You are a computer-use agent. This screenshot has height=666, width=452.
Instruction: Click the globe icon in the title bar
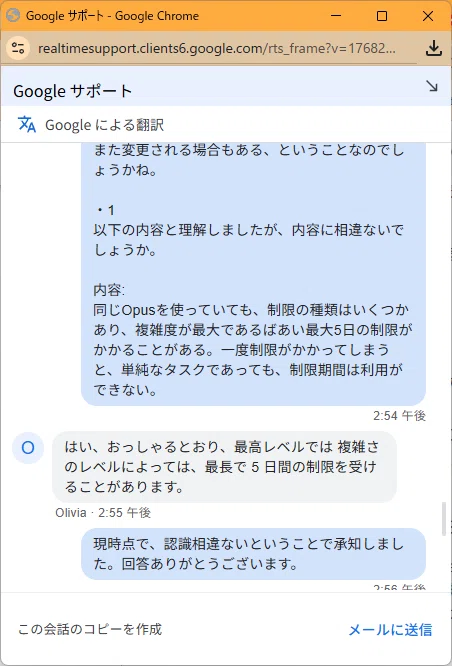pos(13,16)
